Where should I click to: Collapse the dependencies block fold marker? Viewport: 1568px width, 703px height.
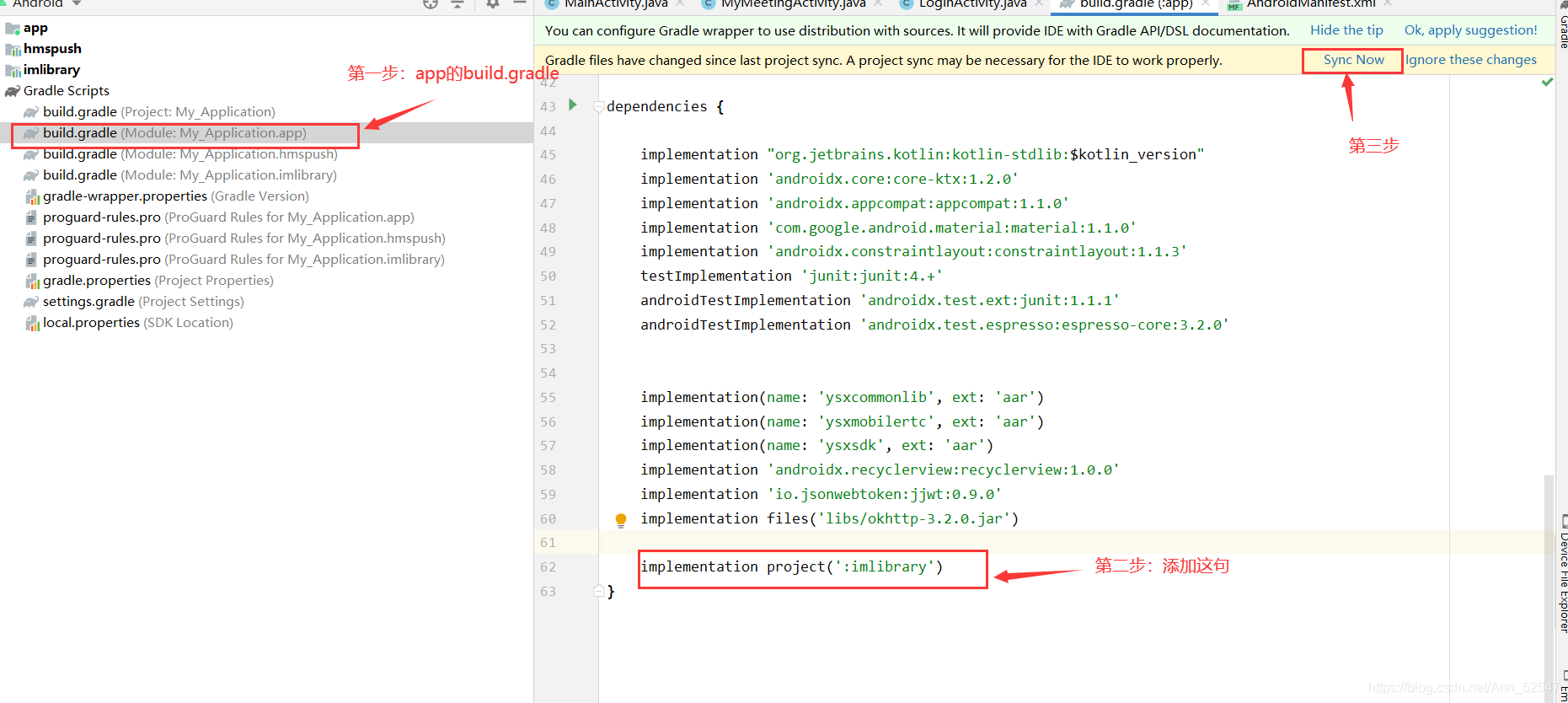[x=598, y=106]
